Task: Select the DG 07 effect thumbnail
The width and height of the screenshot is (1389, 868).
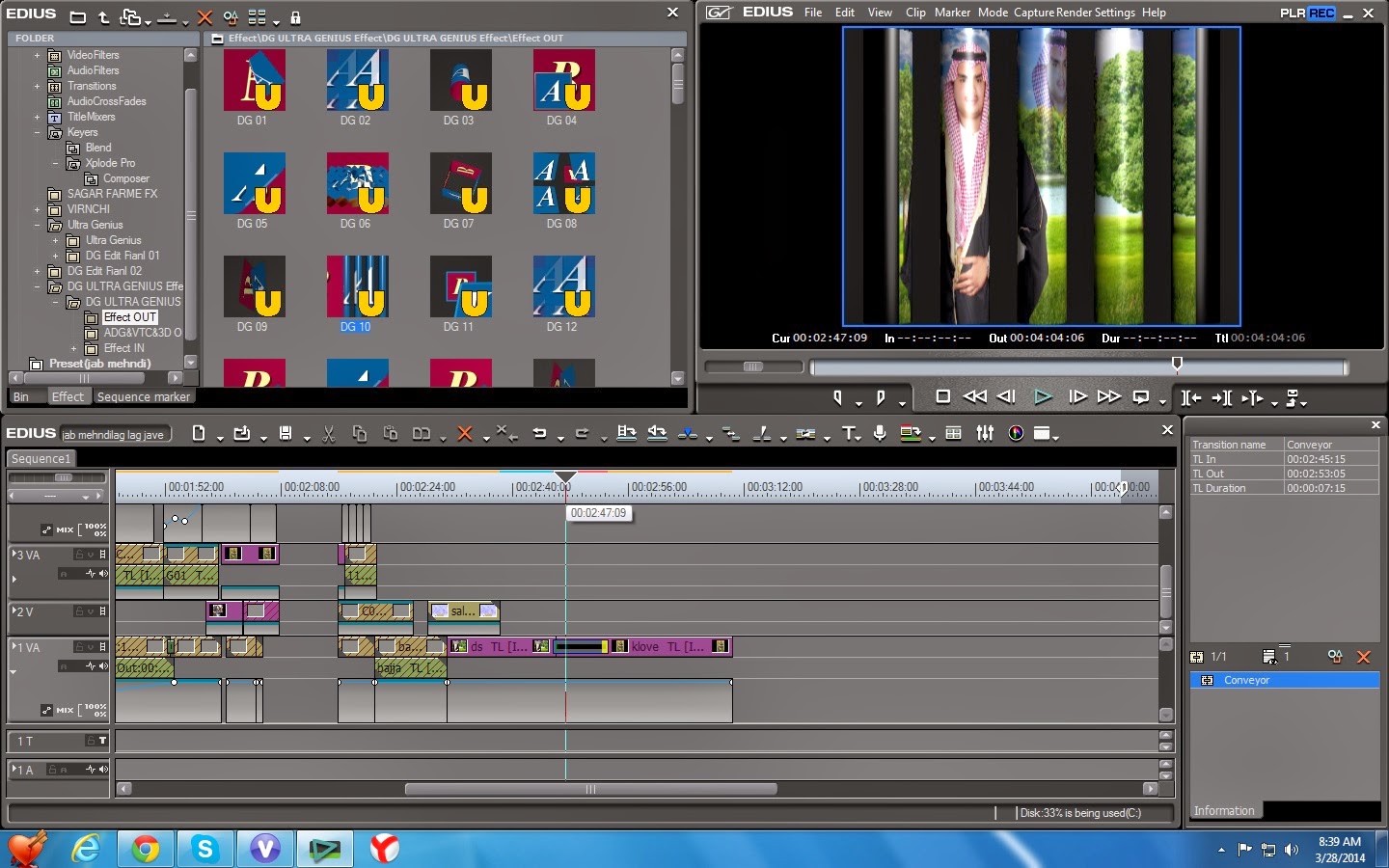Action: 460,183
